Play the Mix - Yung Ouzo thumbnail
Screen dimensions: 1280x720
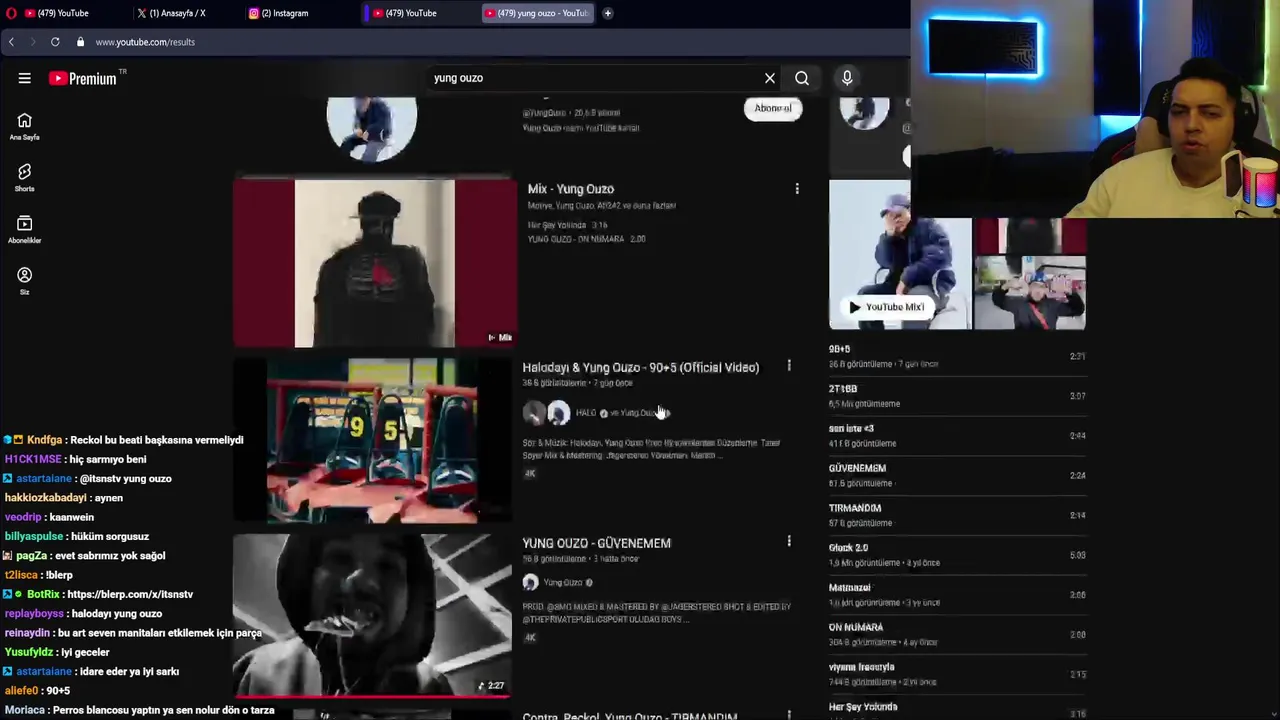tap(375, 263)
